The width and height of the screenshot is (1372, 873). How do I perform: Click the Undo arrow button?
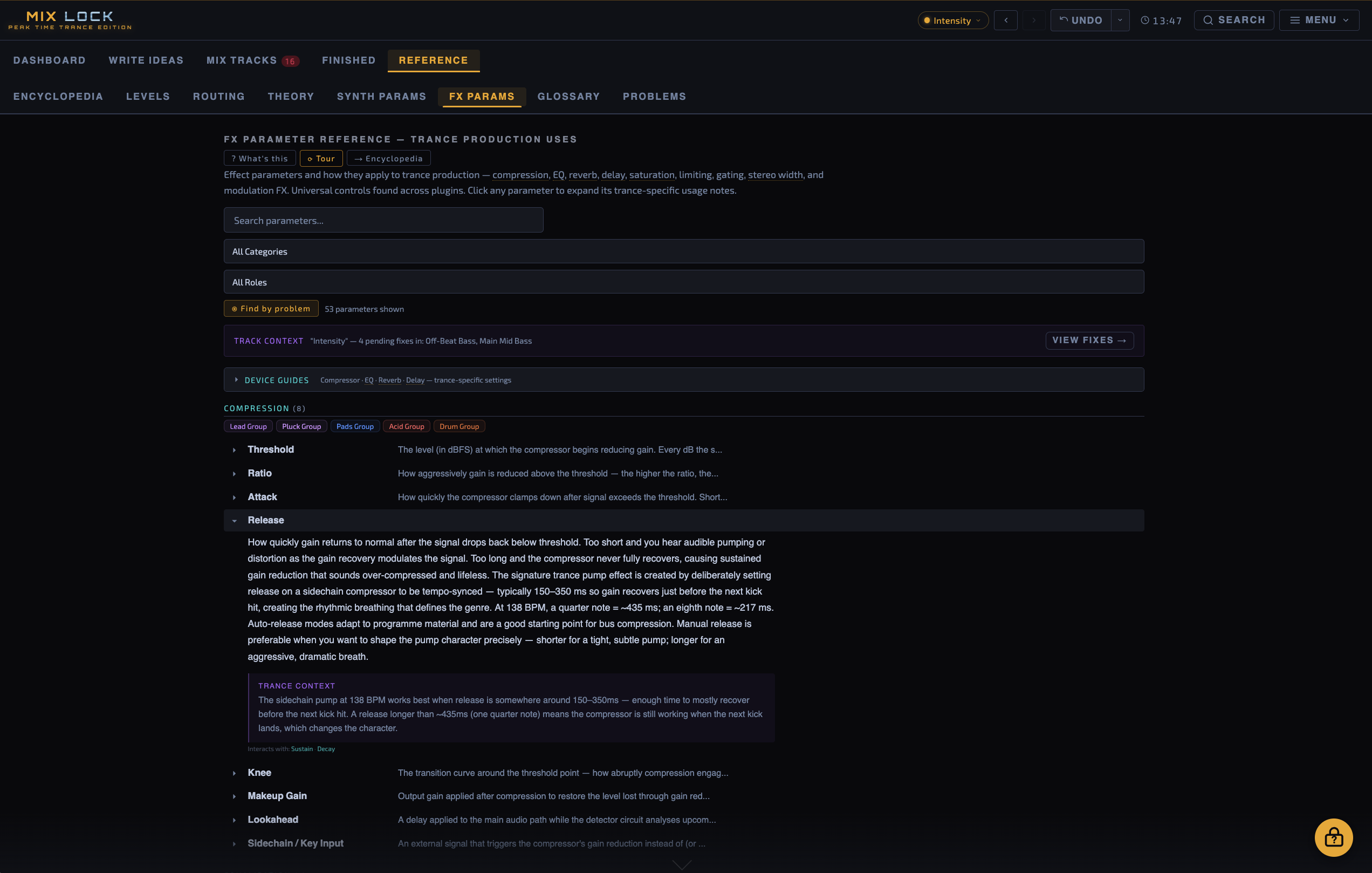(x=1080, y=21)
